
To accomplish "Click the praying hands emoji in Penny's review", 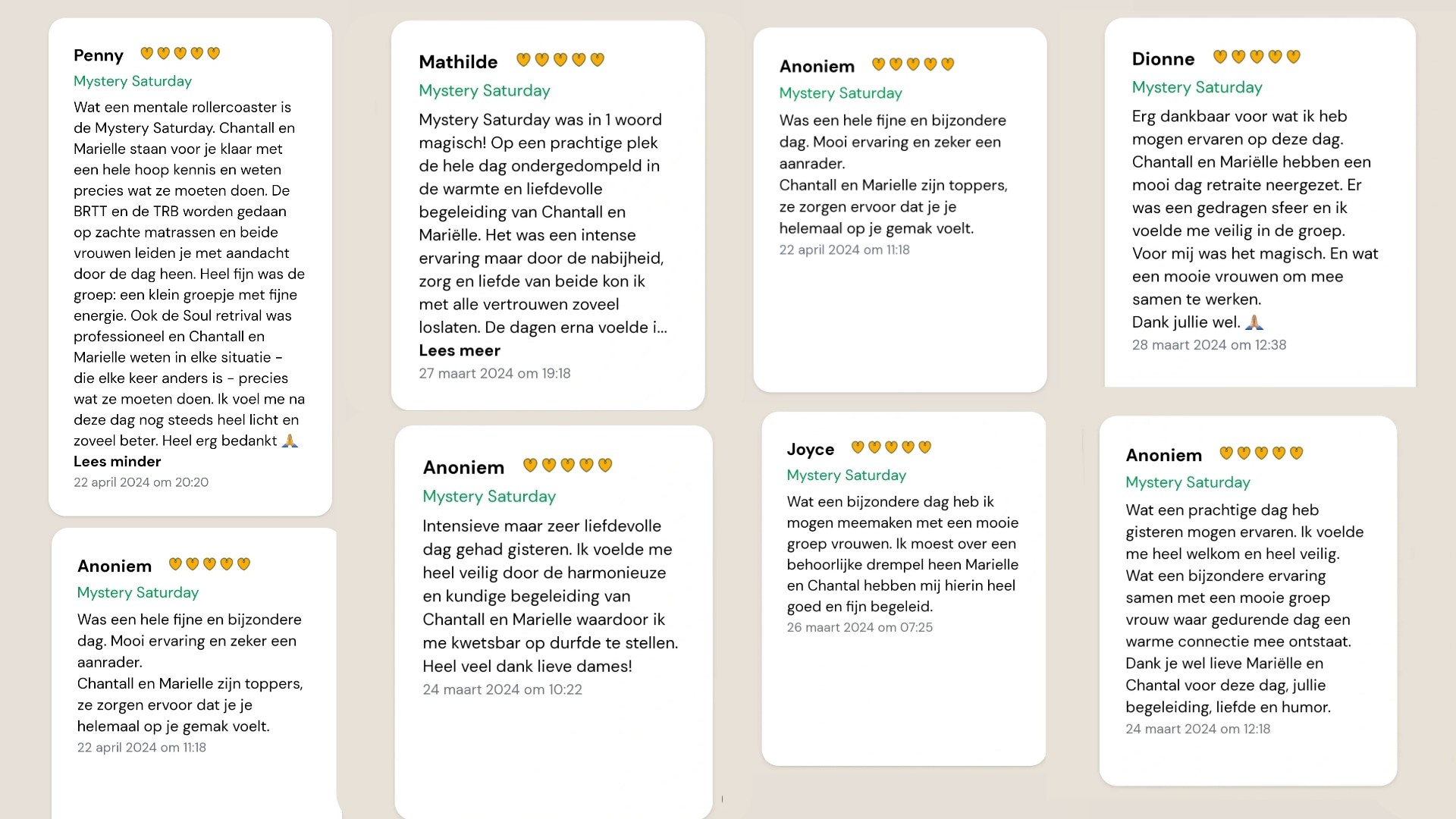I will tap(290, 441).
